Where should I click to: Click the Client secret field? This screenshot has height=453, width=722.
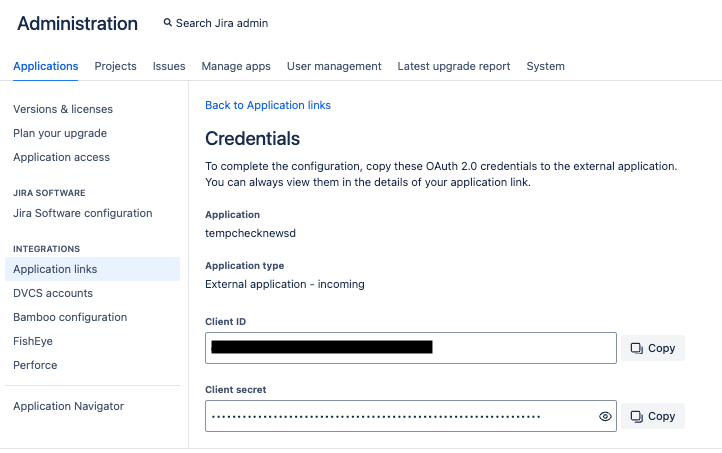pyautogui.click(x=400, y=416)
